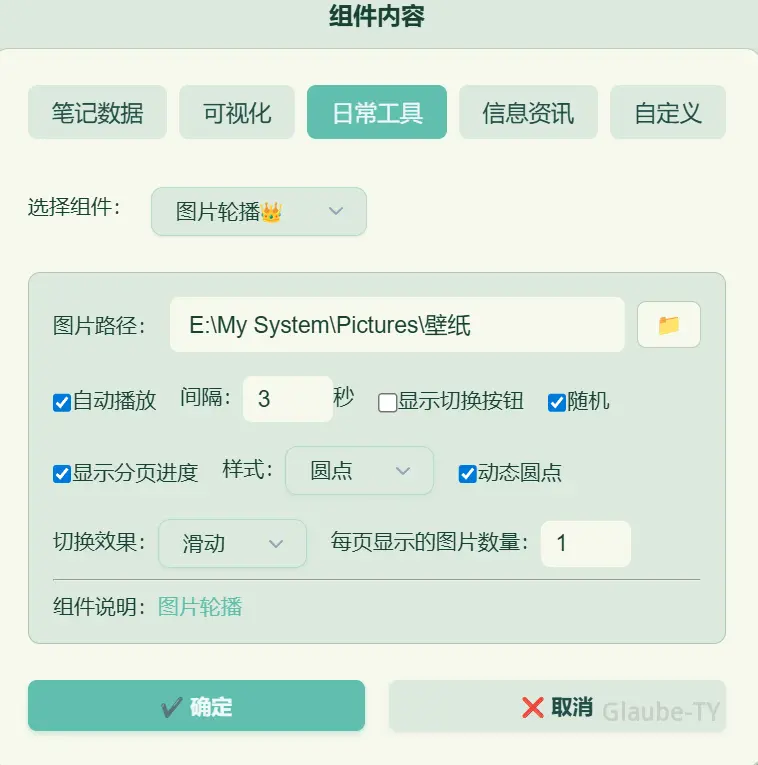Click the 每页显示的图片数量 input field

[586, 544]
